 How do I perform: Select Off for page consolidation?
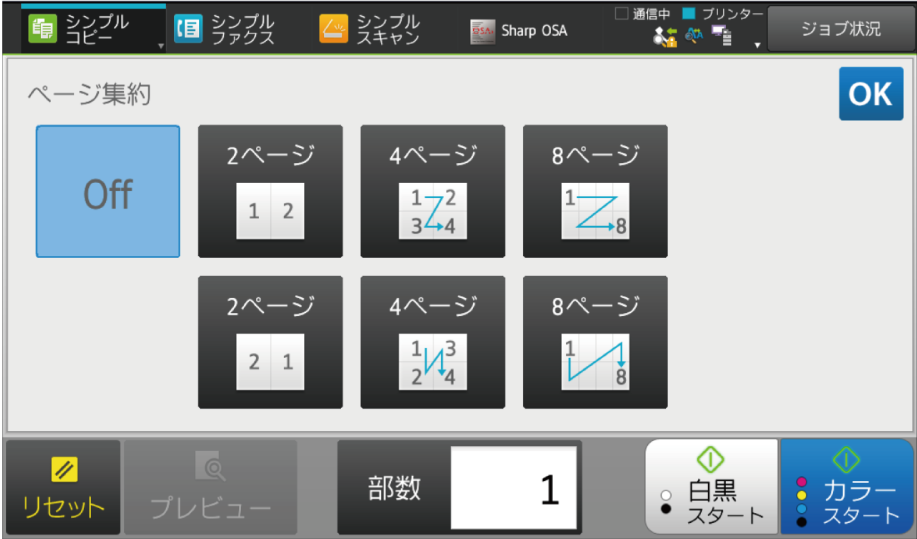point(108,191)
